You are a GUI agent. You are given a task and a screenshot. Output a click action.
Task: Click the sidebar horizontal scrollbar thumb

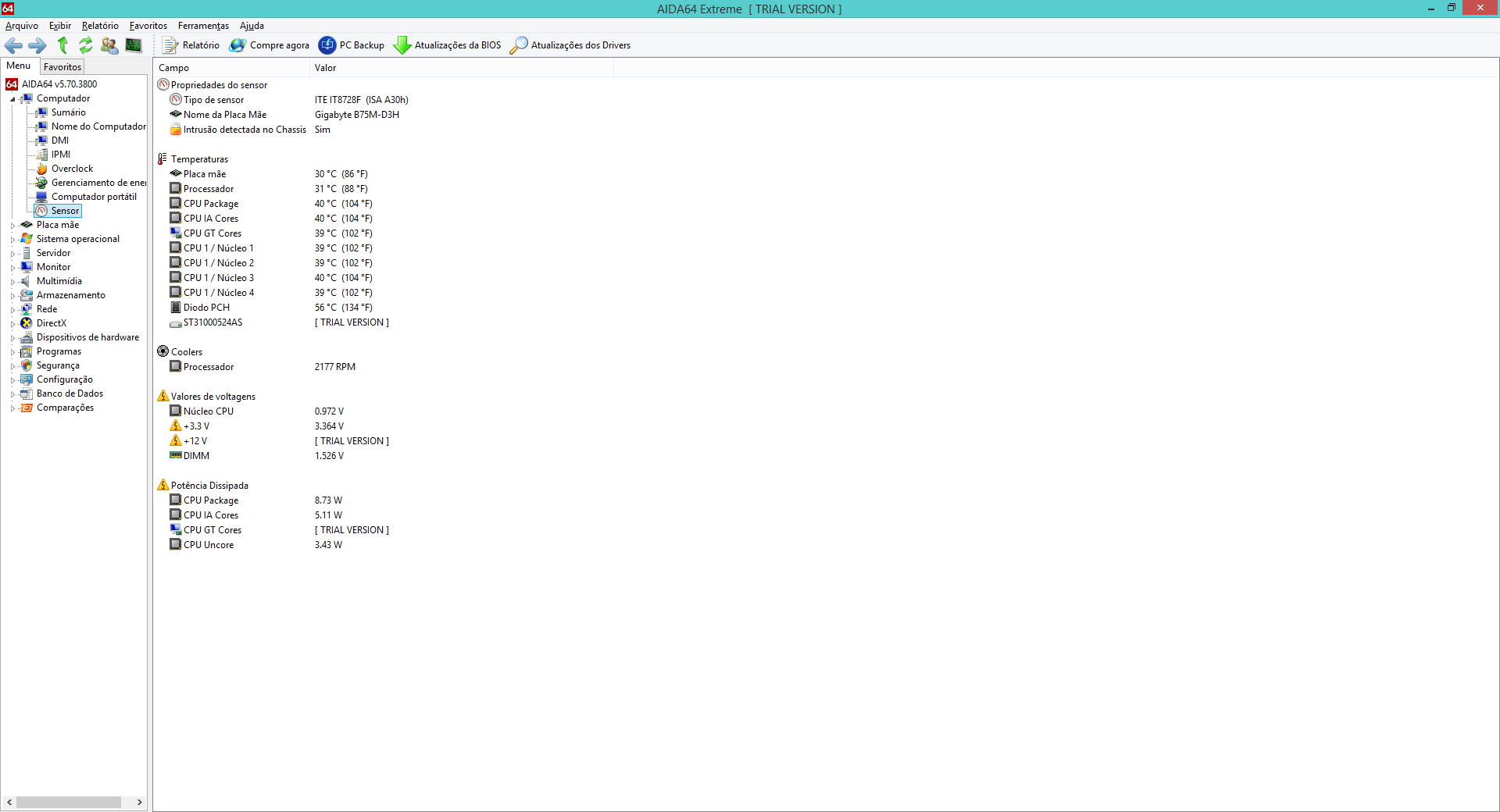[x=69, y=802]
